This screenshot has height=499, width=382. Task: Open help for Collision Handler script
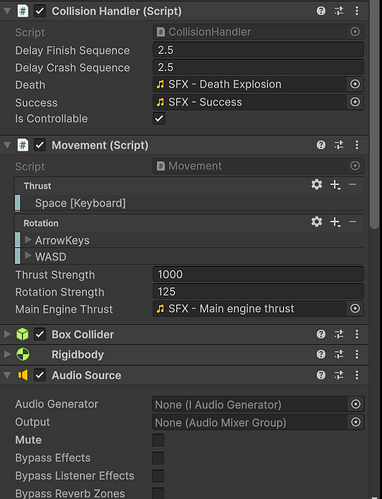pyautogui.click(x=321, y=11)
